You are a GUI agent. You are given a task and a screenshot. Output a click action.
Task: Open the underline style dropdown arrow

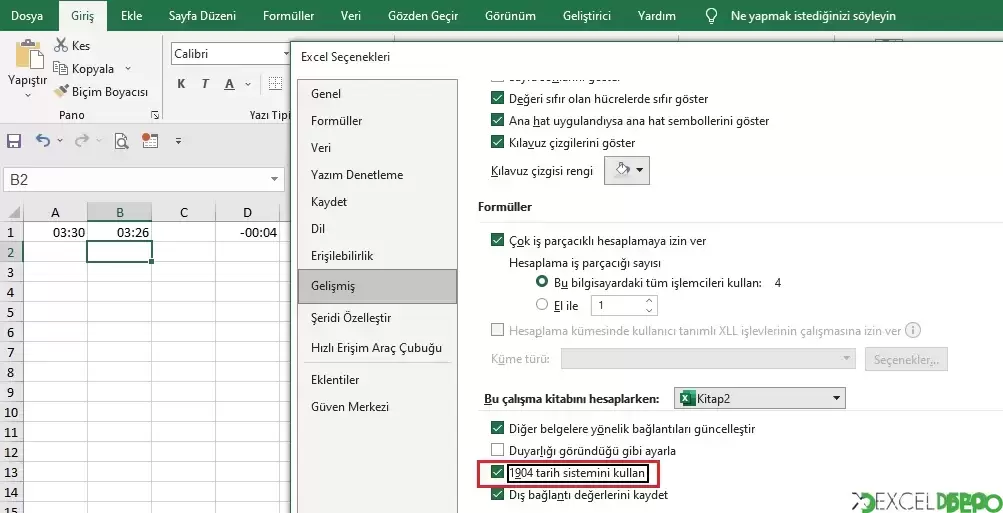(x=248, y=84)
